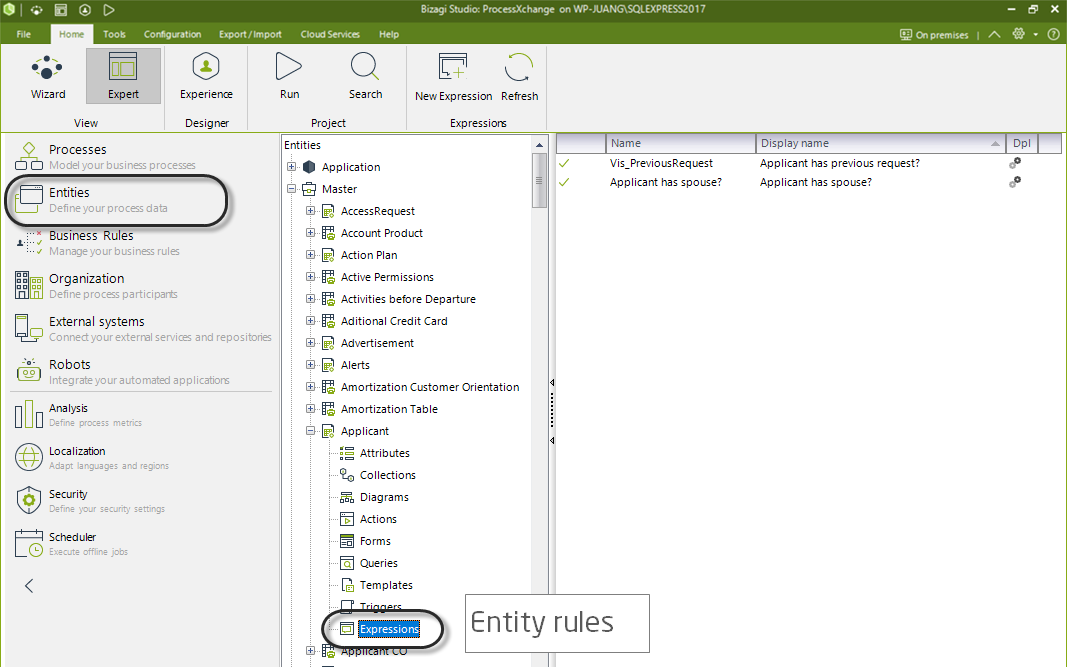Screen dimensions: 1067x667
Task: Expand the AccessRequest entity
Action: click(310, 211)
